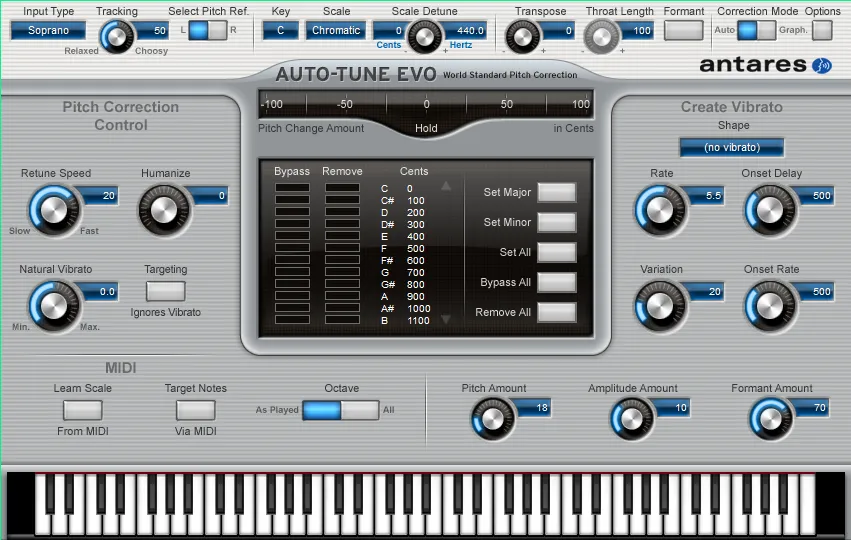This screenshot has width=851, height=540.
Task: Toggle Bypass for note C
Action: (x=292, y=188)
